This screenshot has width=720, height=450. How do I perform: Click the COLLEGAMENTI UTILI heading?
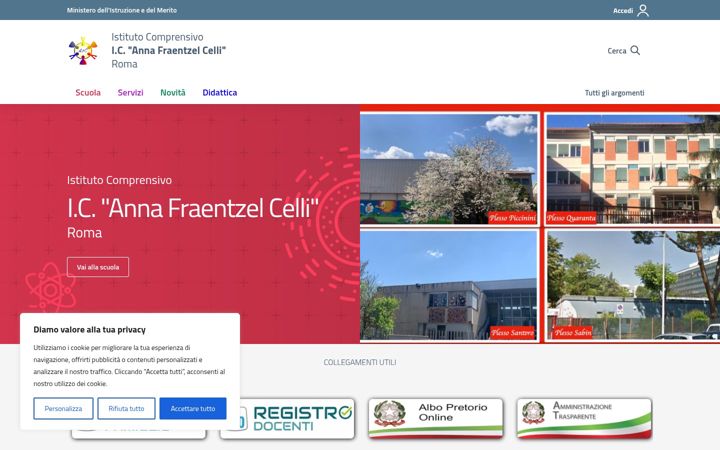[x=360, y=362]
